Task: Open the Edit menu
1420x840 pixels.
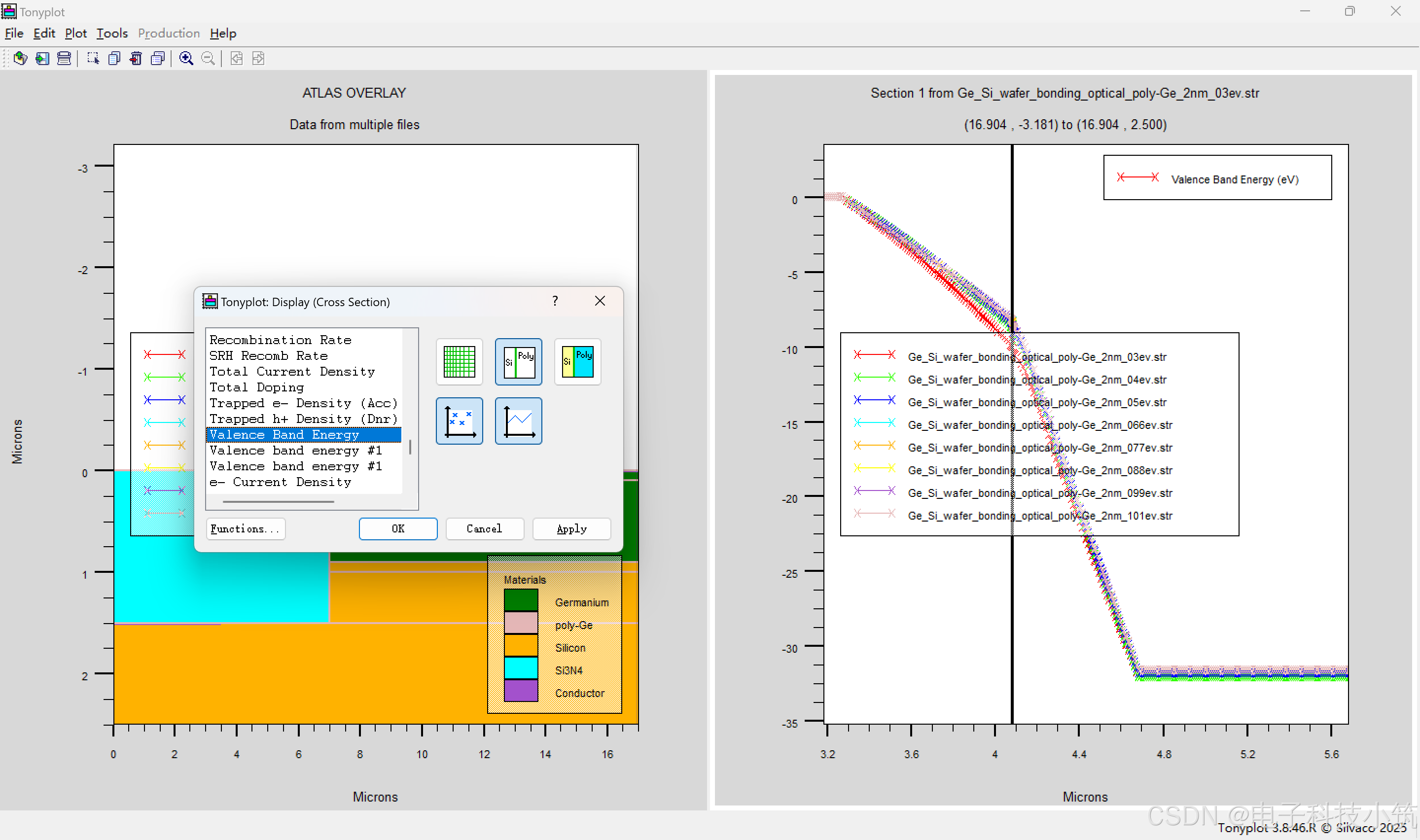Action: (x=43, y=34)
